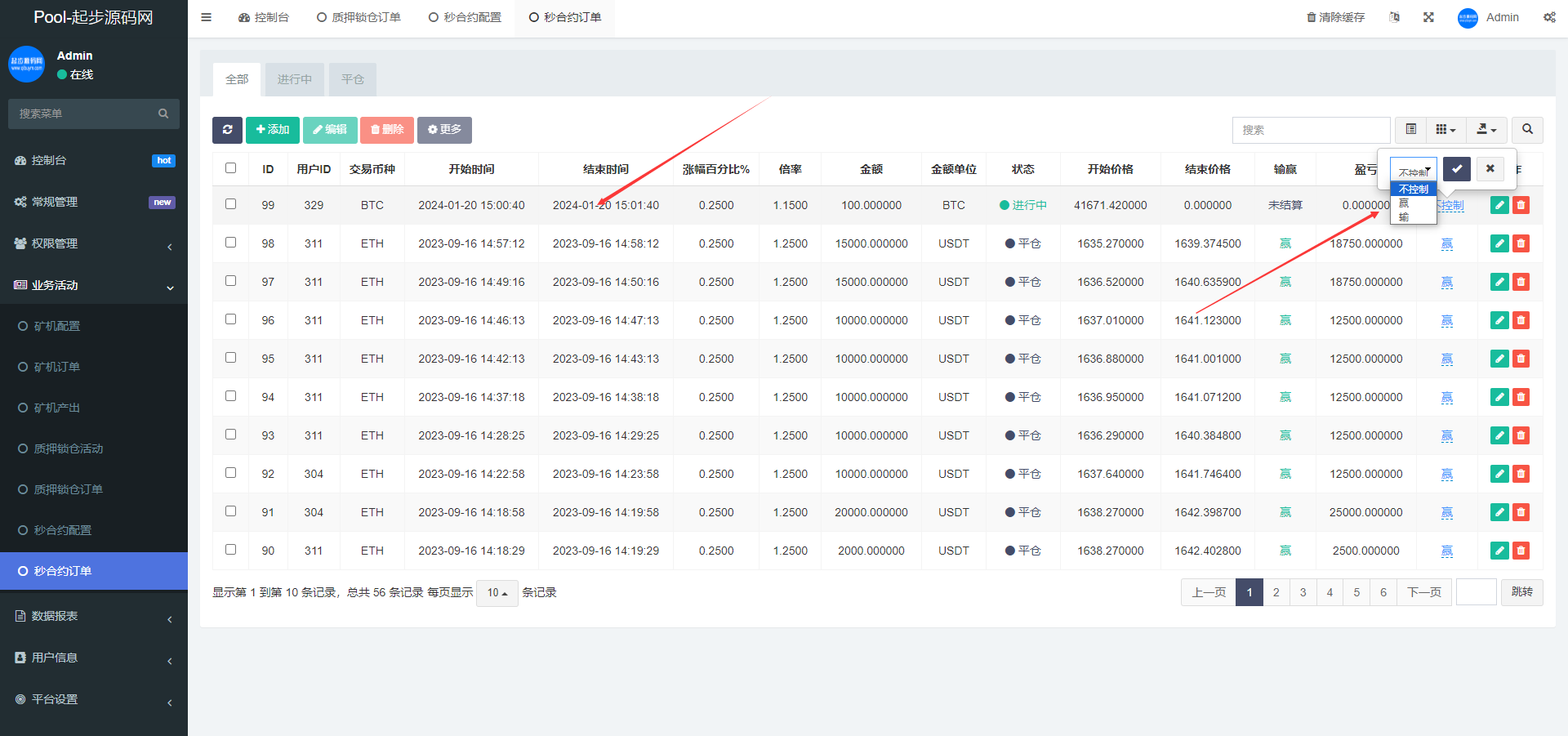Viewport: 1568px width, 736px height.
Task: Click the red delete icon for order 97
Action: 1521,282
